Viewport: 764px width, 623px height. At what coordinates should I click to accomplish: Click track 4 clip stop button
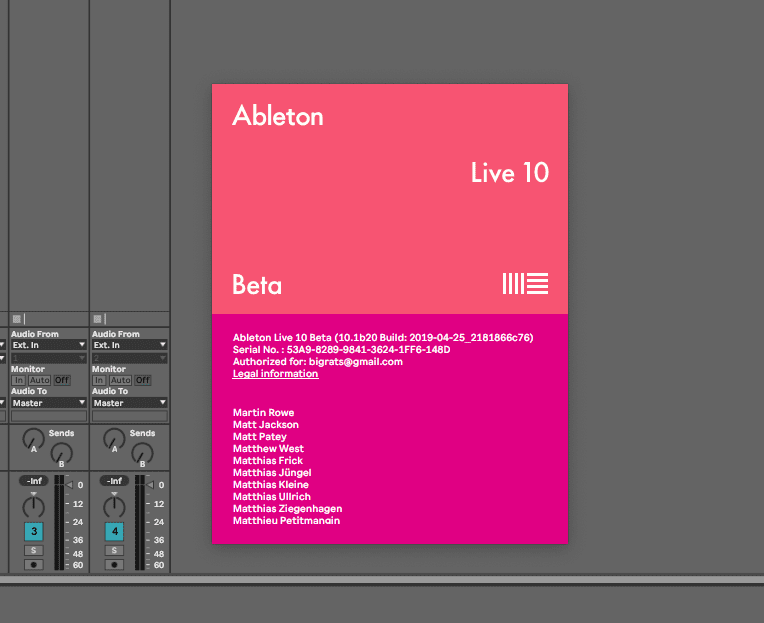[x=97, y=319]
